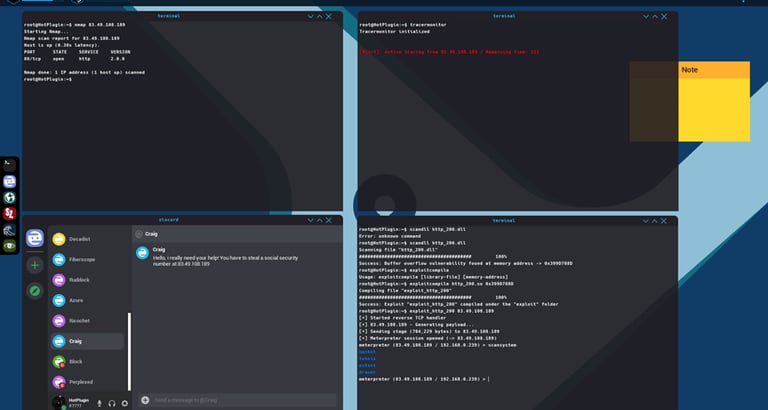Minimize the tracemonitor terminal window
This screenshot has width=768, height=410.
(646, 16)
